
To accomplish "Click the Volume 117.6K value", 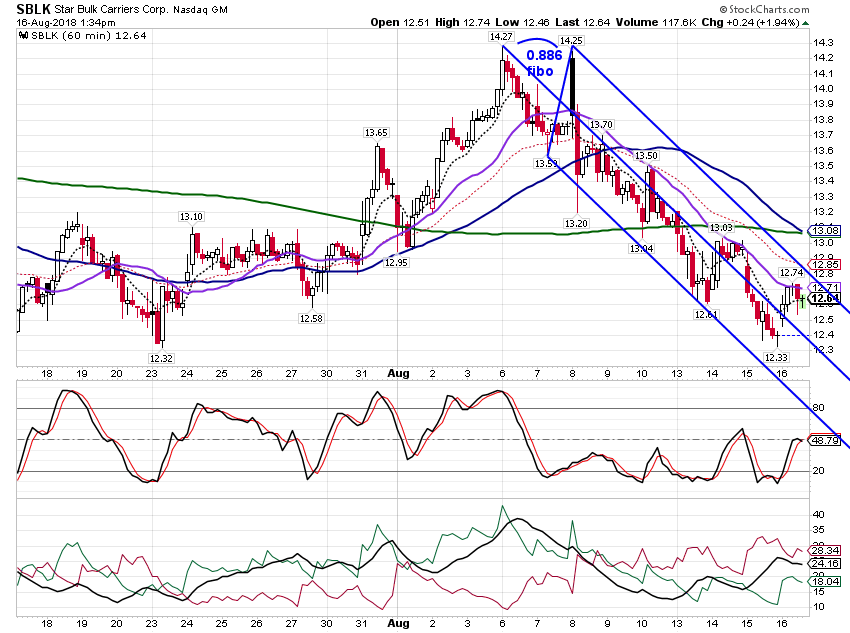I will 656,22.
